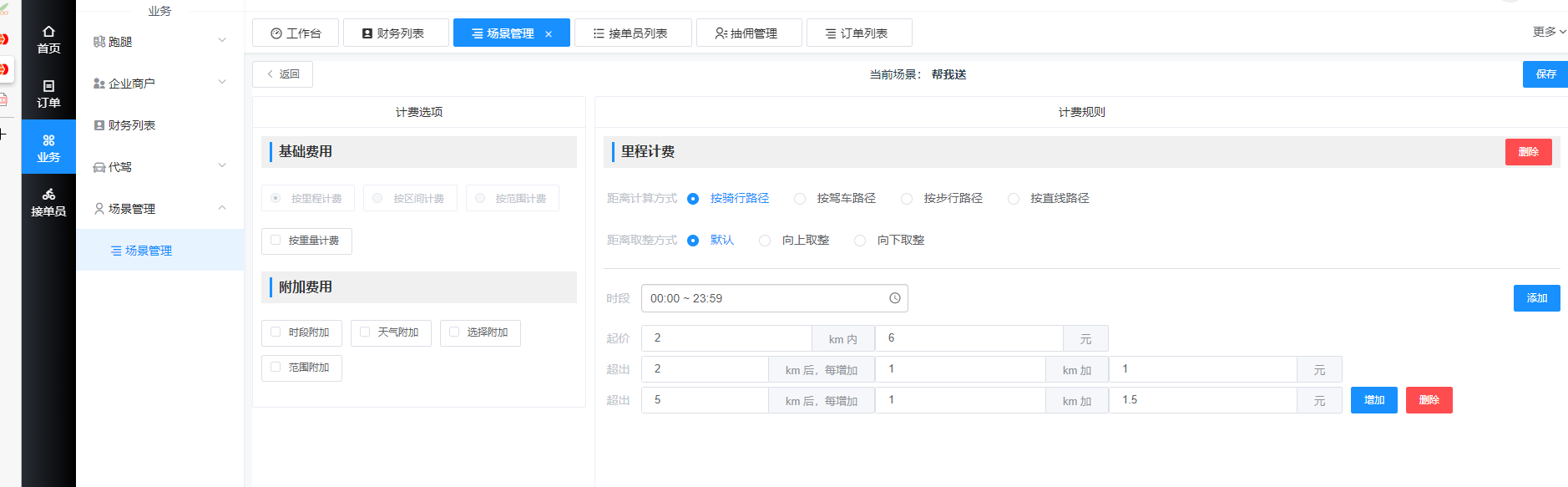The height and width of the screenshot is (487, 1568).
Task: Click the back arrow 返回 button
Action: pyautogui.click(x=282, y=74)
